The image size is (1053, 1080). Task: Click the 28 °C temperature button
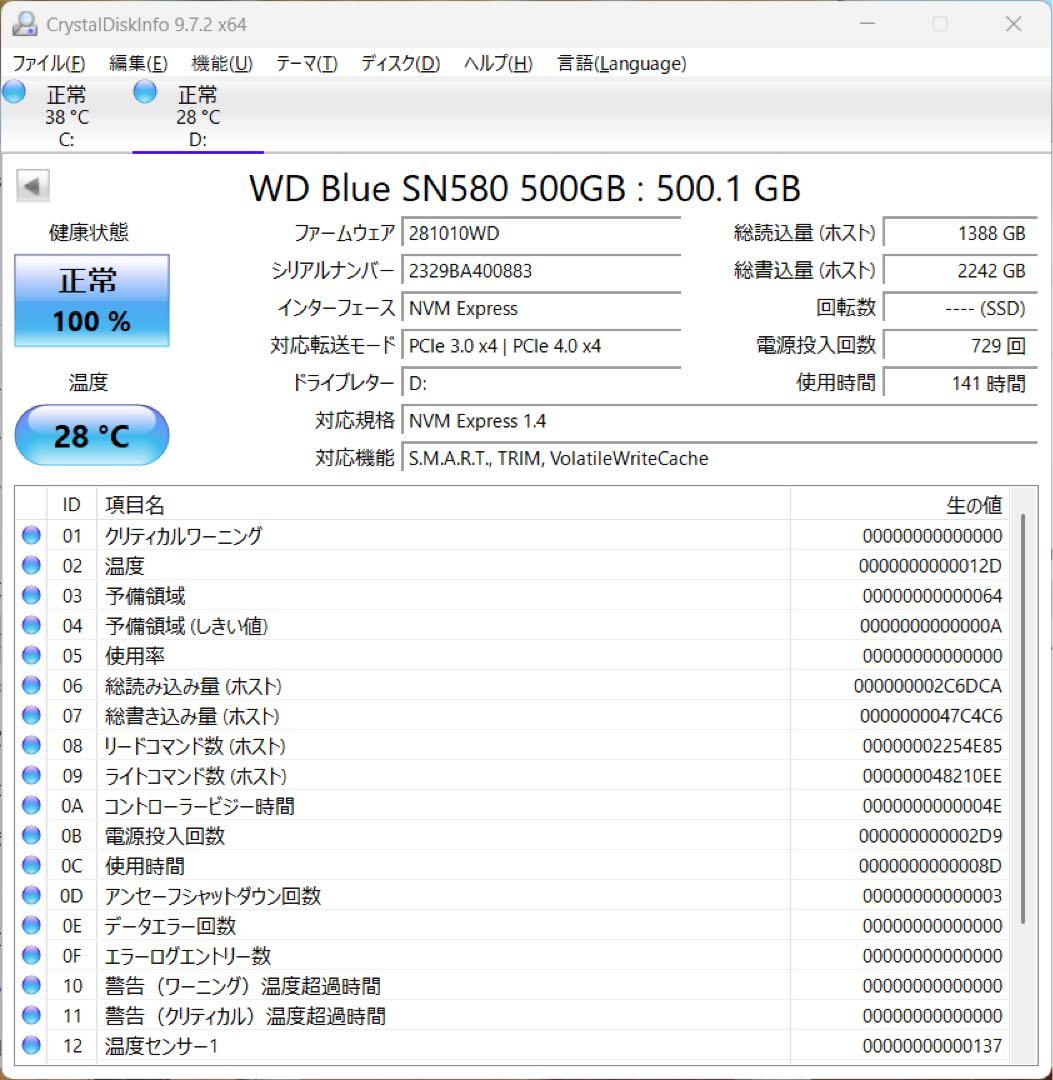pos(92,434)
